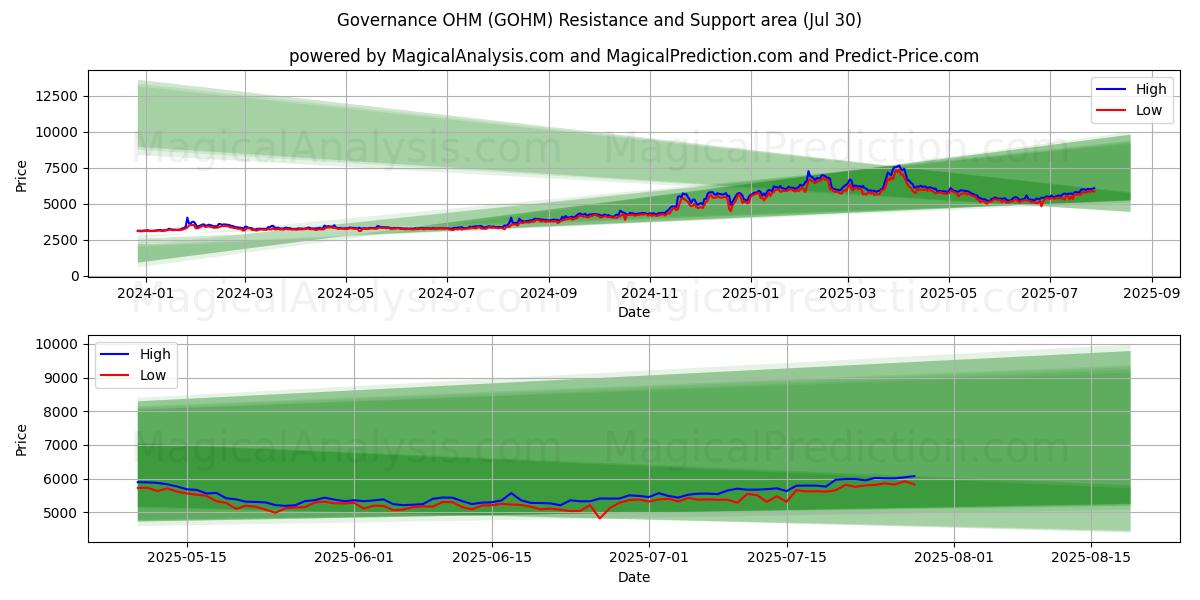Click the "2025-09" x-axis tick label
Viewport: 1200px width, 600px height.
coord(1152,293)
